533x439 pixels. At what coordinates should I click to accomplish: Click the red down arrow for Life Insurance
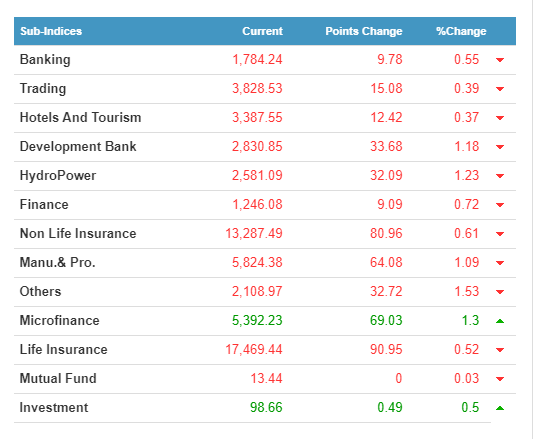[500, 350]
